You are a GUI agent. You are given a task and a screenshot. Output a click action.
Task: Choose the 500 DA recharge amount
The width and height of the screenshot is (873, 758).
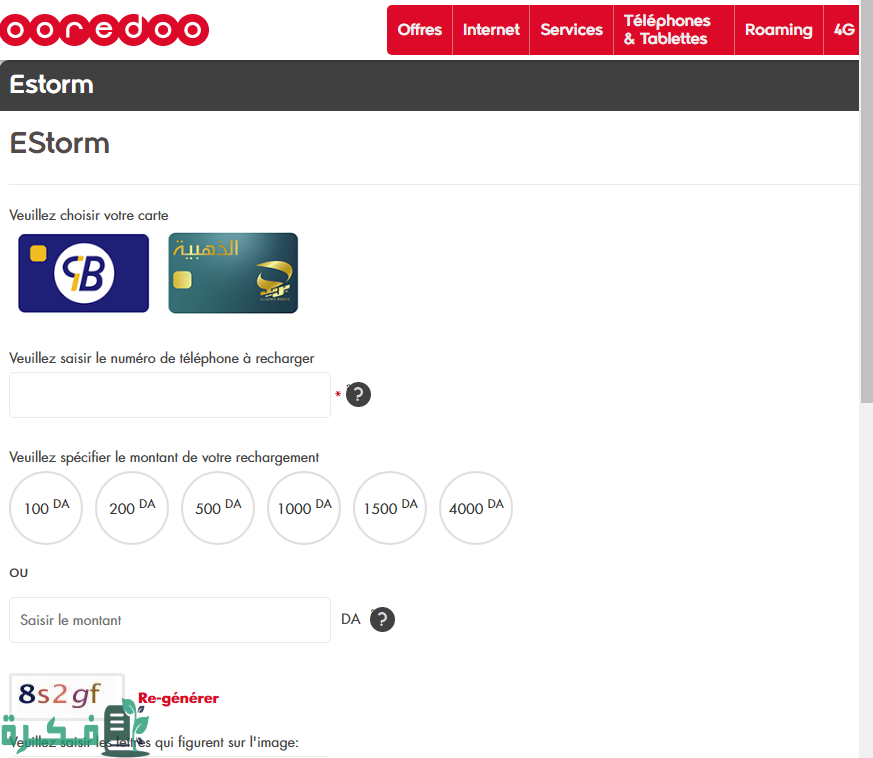pyautogui.click(x=218, y=508)
